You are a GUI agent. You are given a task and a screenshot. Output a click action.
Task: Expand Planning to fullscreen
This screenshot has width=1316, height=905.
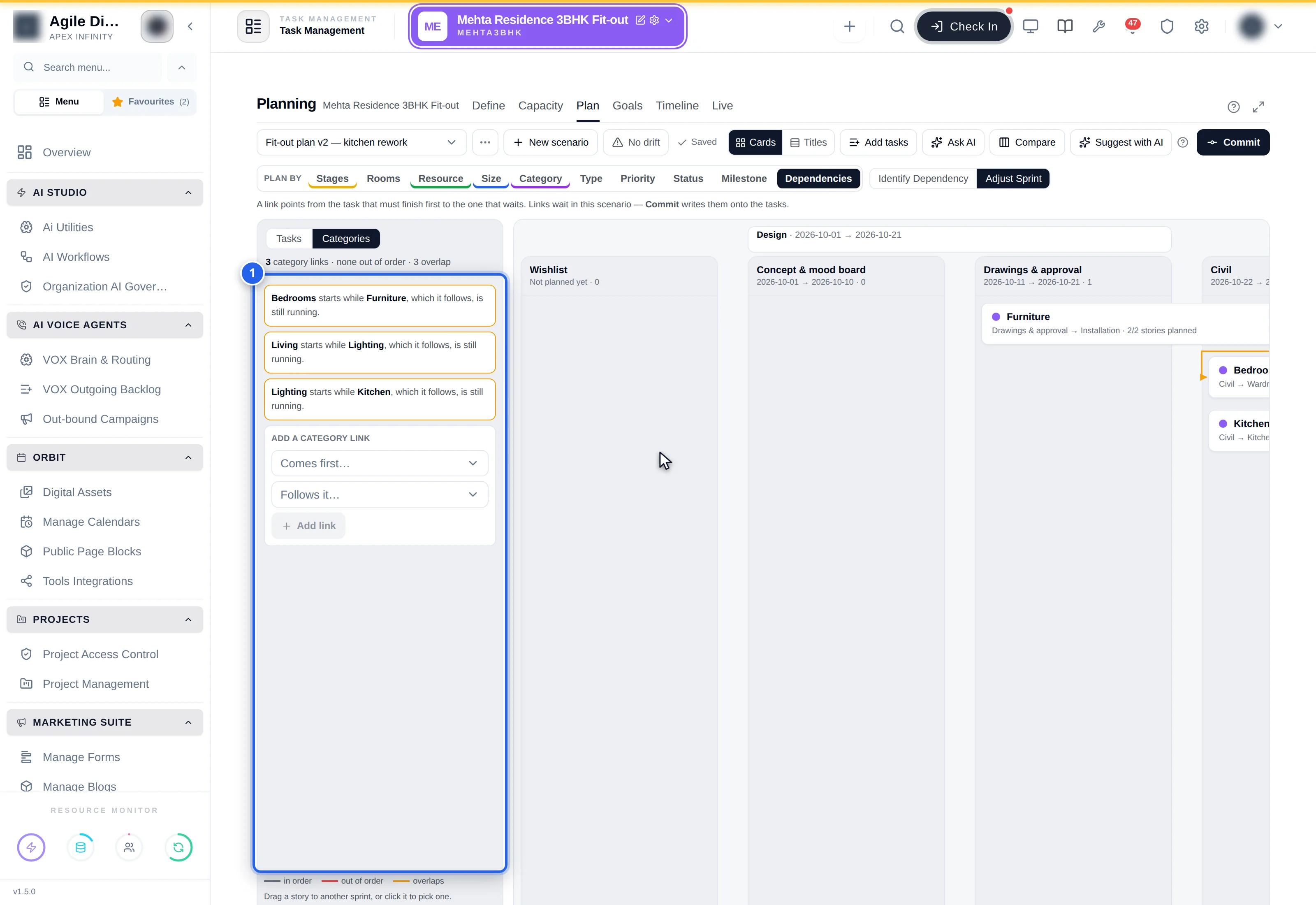tap(1258, 107)
